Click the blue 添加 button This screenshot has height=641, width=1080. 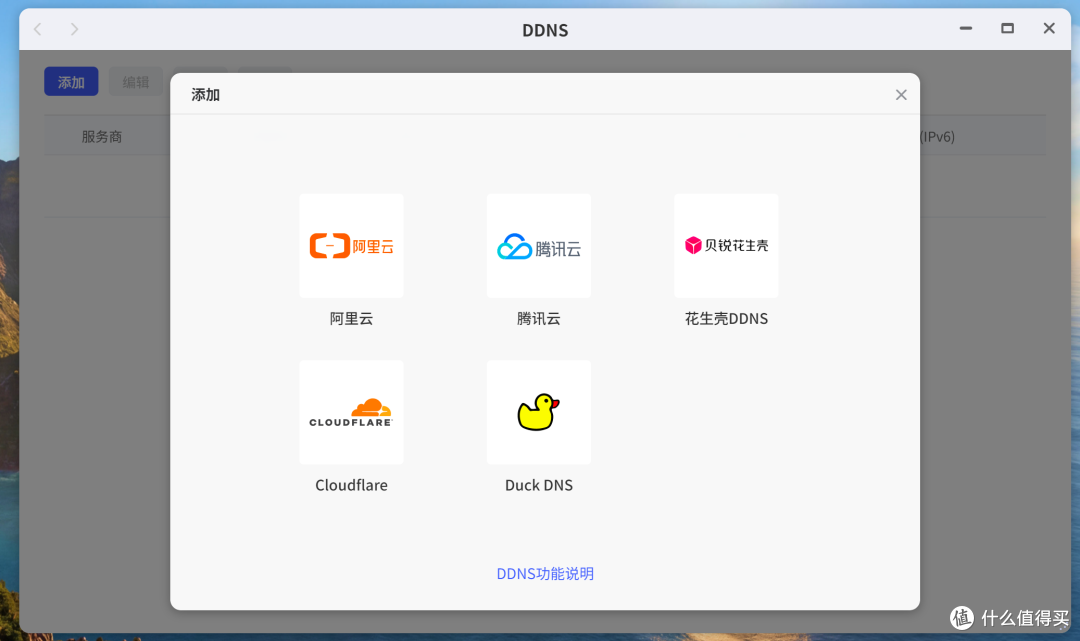pyautogui.click(x=71, y=82)
